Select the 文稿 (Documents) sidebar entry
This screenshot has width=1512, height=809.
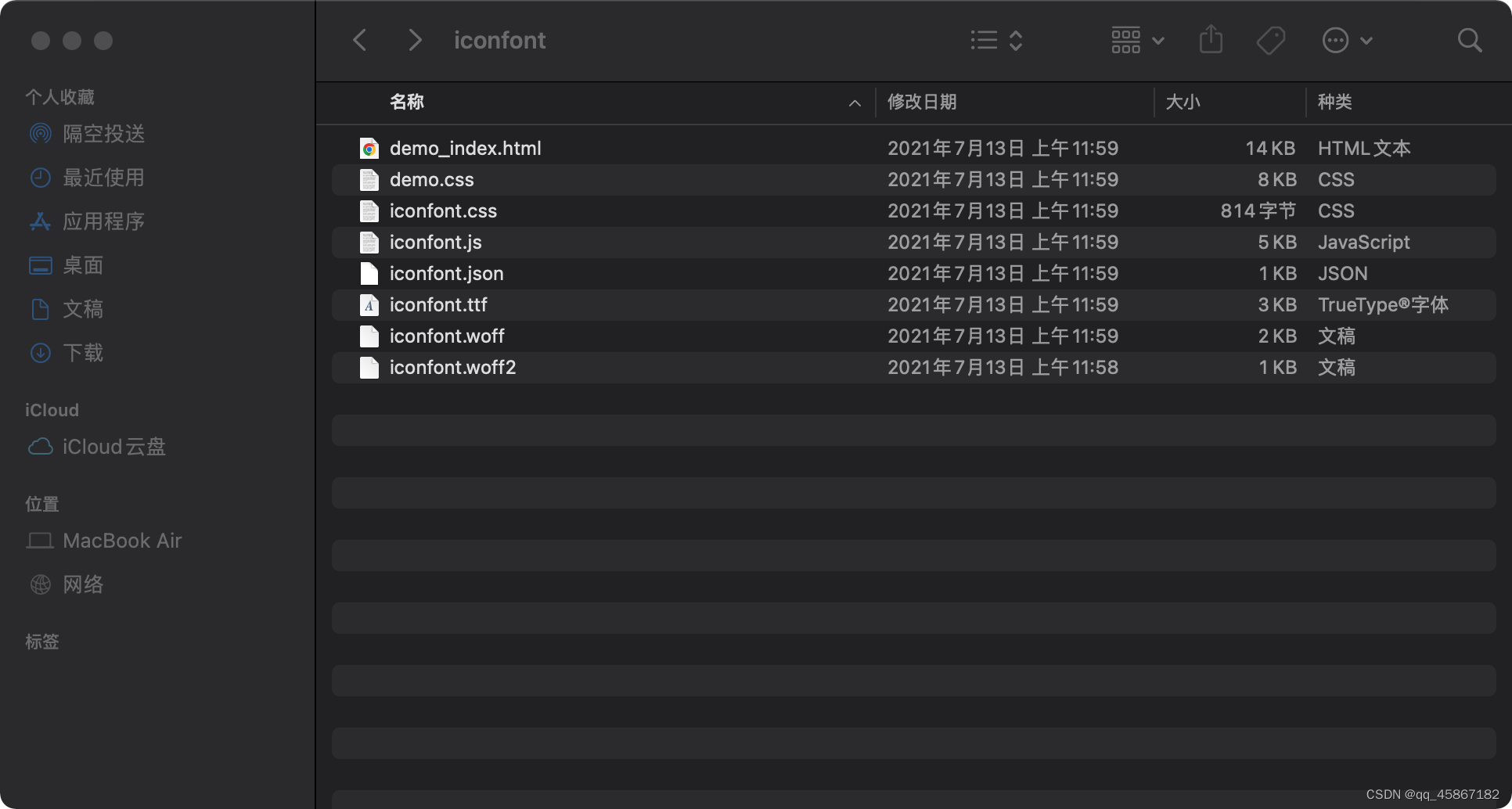(84, 309)
